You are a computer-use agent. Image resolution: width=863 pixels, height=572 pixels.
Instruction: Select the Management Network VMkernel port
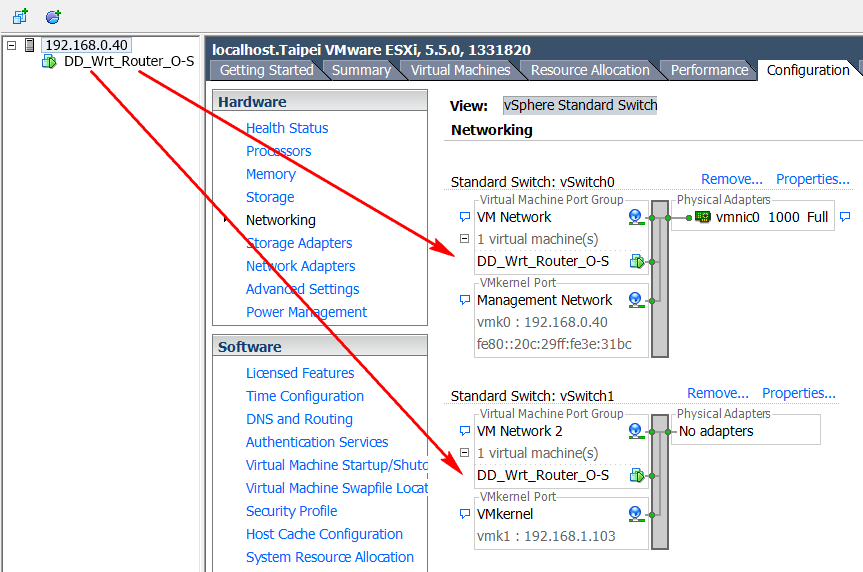[x=544, y=300]
